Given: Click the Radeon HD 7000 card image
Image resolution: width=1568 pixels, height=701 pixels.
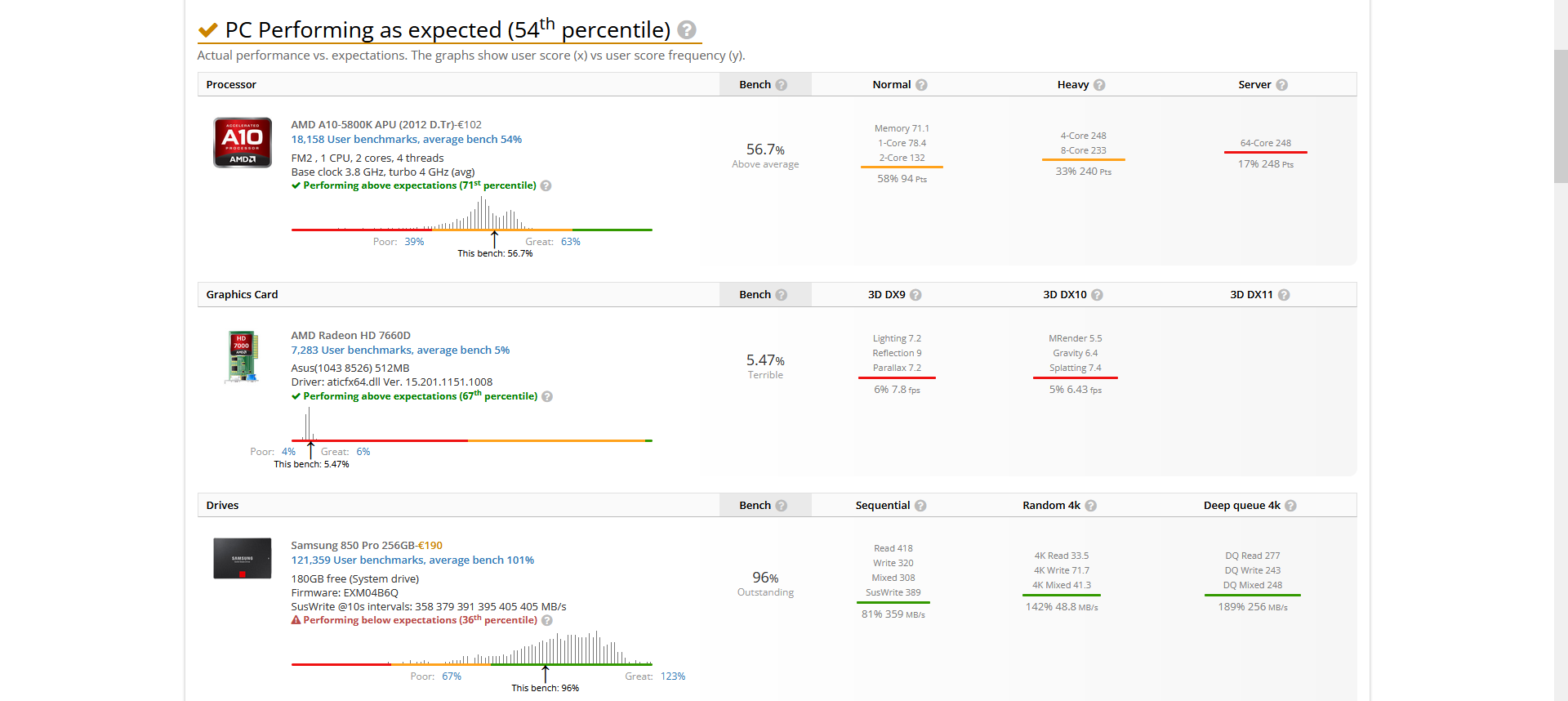Looking at the screenshot, I should point(243,357).
